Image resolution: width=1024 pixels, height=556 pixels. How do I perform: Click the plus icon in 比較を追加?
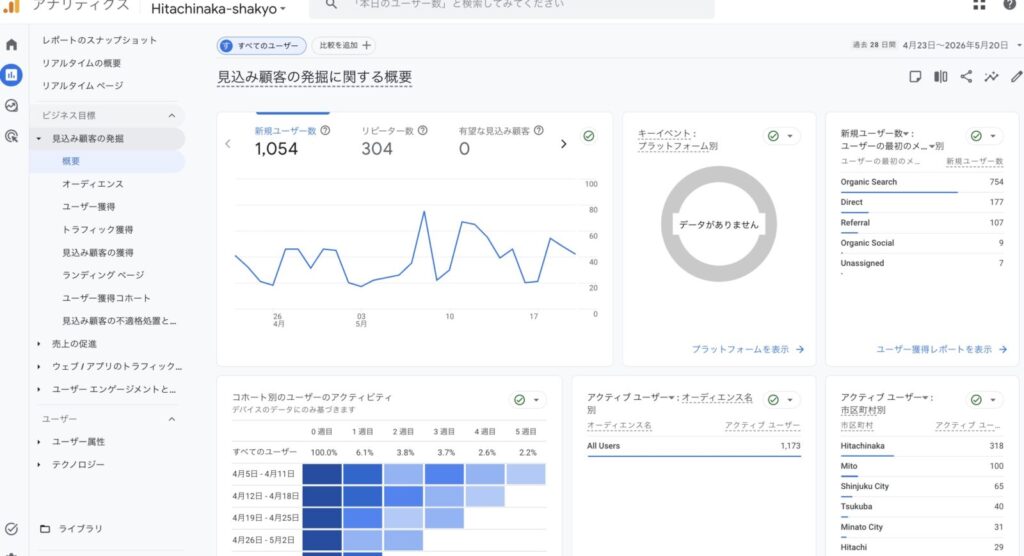(366, 45)
